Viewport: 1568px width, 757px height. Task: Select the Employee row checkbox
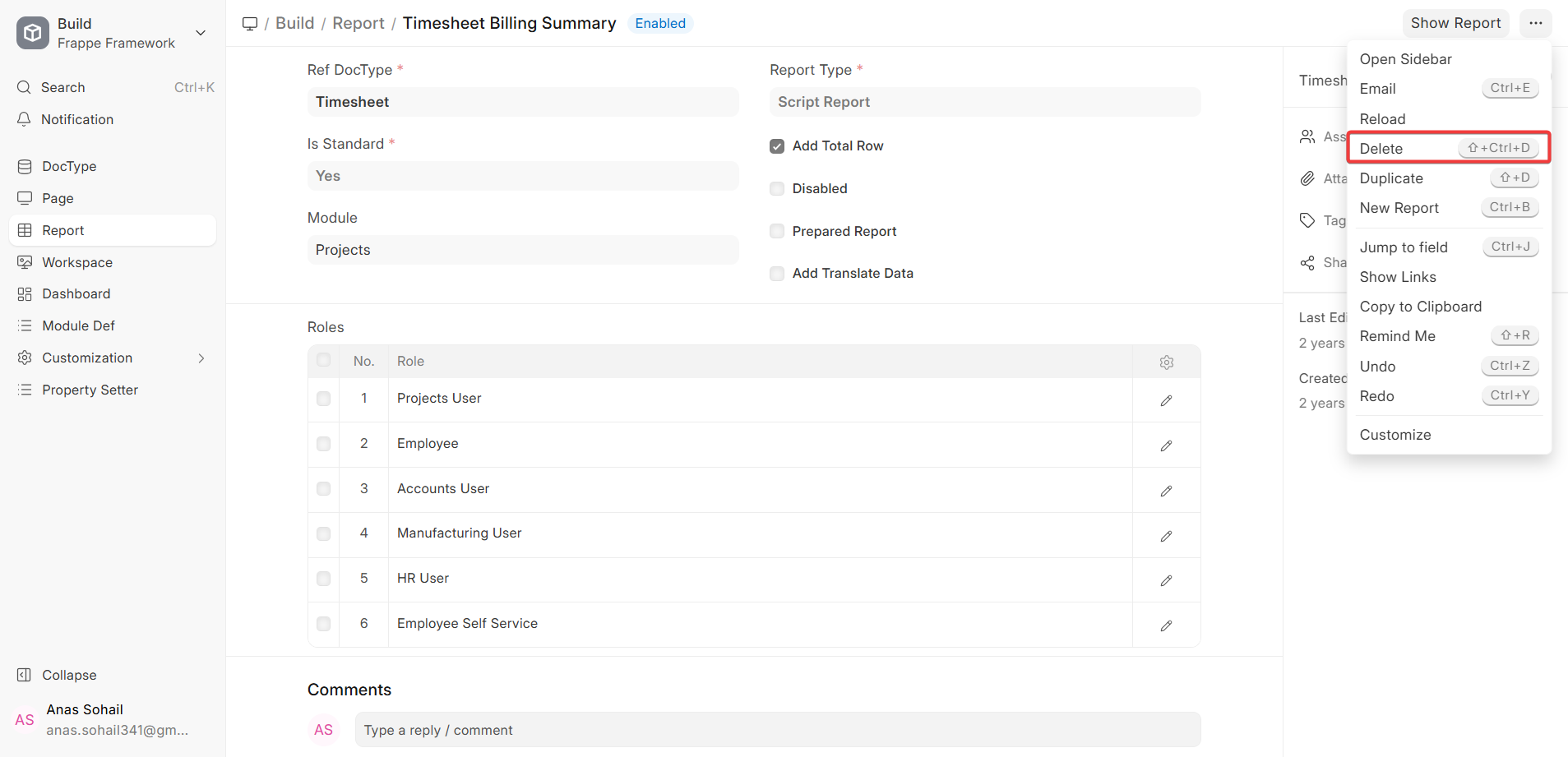(x=323, y=444)
